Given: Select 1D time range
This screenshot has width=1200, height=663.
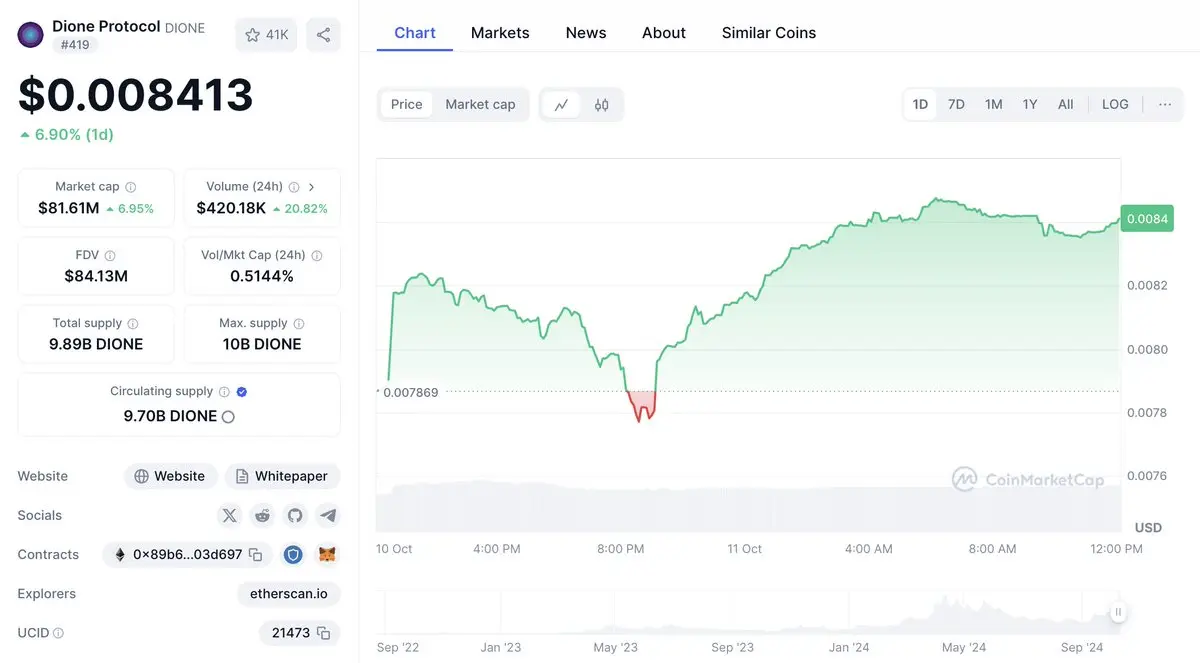Looking at the screenshot, I should tap(920, 104).
